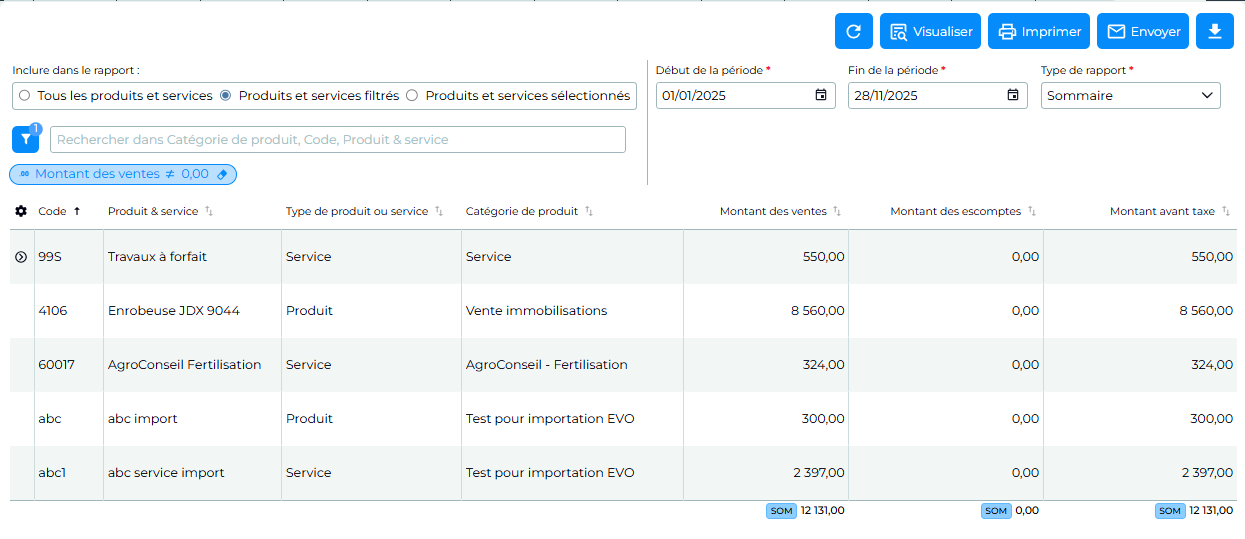Select the Enrobeuse JDX 9044 row

click(x=622, y=311)
